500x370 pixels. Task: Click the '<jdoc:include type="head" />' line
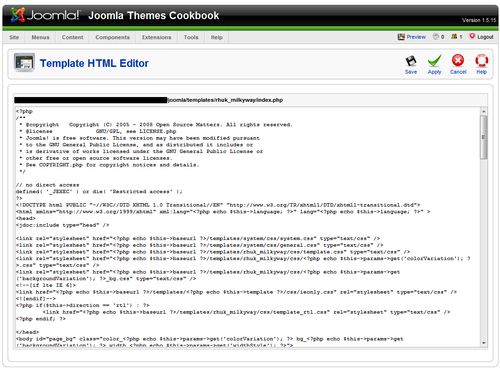pyautogui.click(x=62, y=225)
